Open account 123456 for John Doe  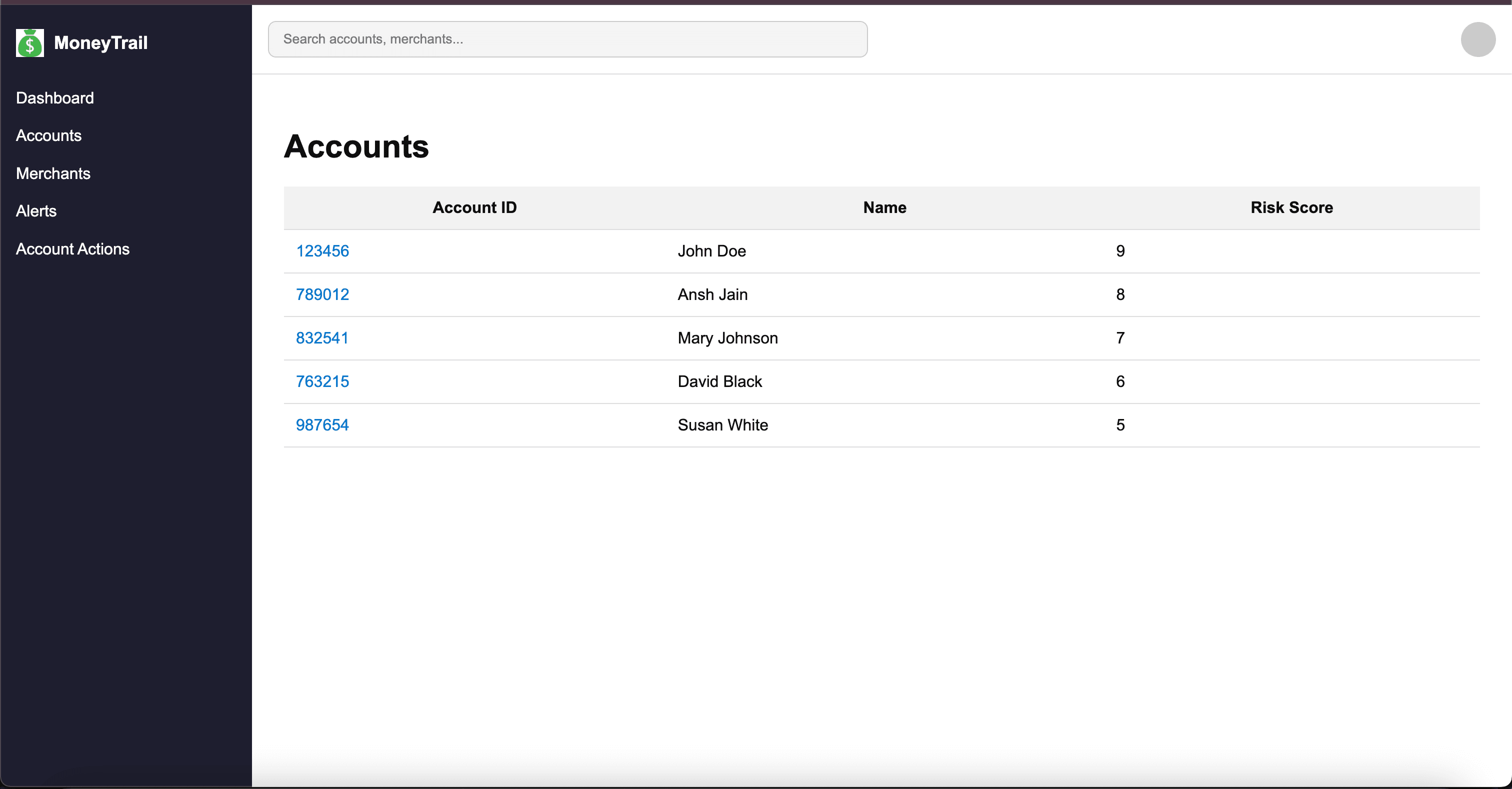322,250
